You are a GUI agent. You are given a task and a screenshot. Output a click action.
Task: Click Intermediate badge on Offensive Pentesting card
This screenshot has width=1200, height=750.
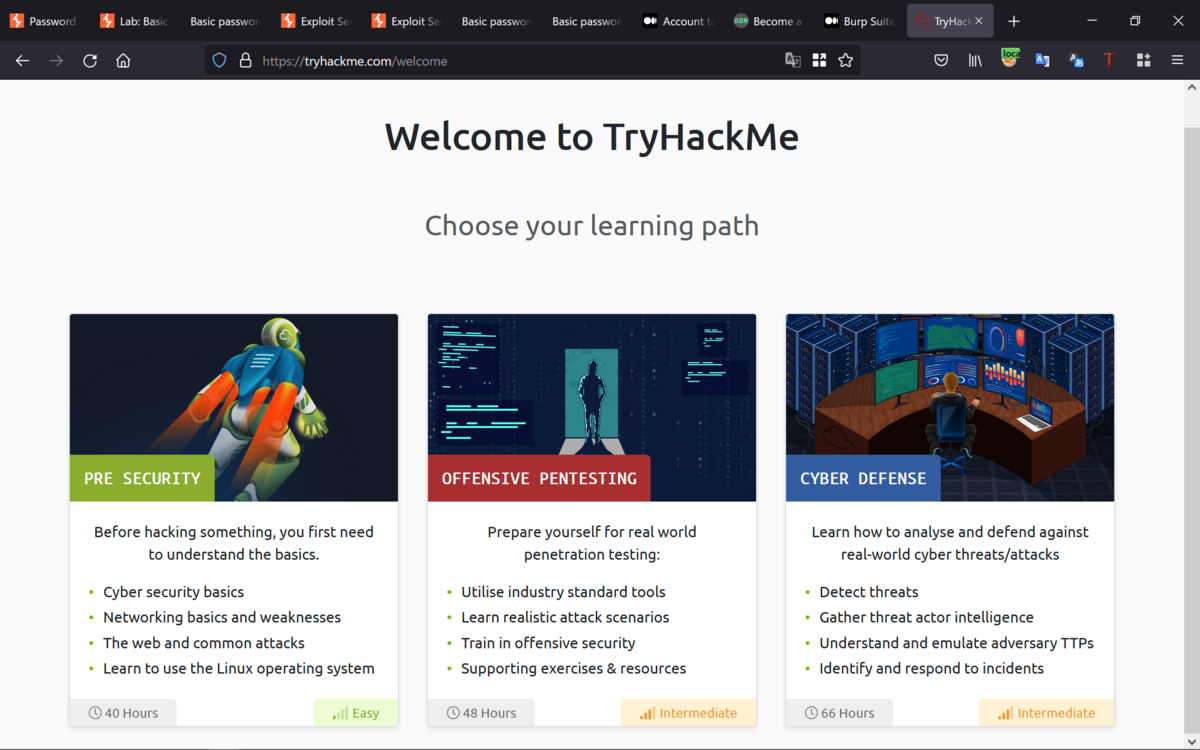(x=688, y=713)
